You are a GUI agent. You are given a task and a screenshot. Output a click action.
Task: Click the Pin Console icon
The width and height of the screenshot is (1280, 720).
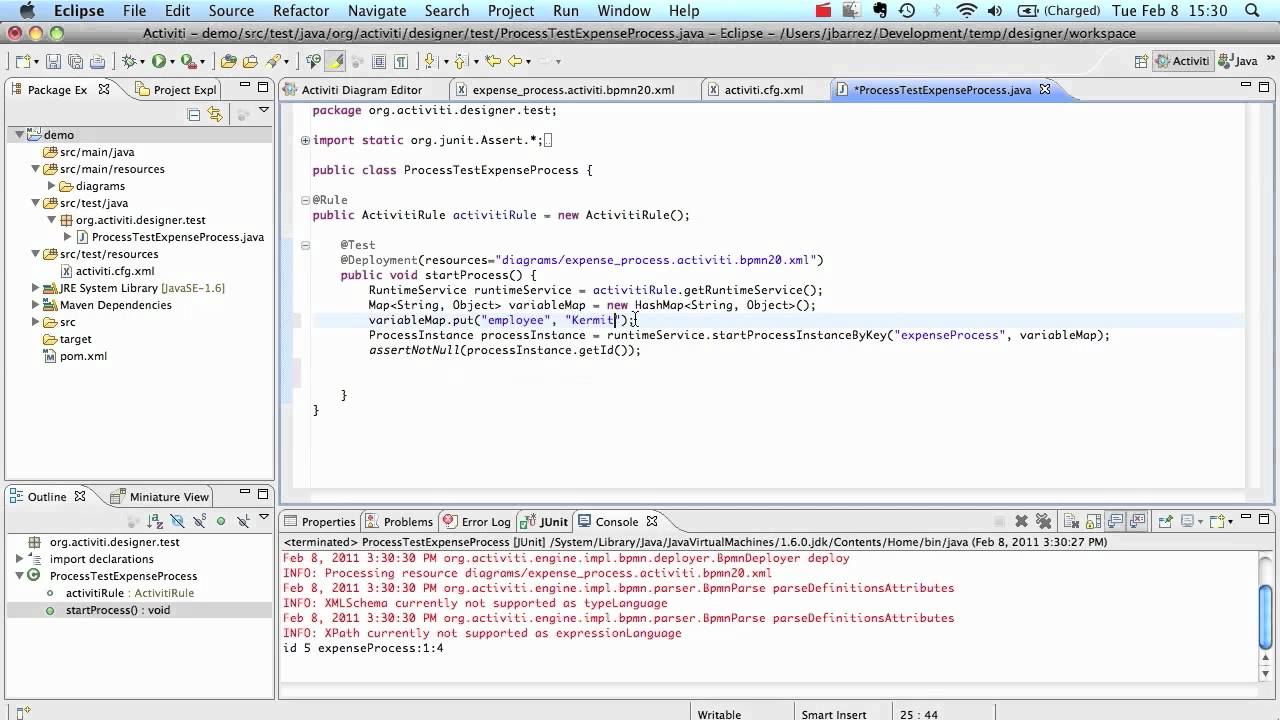(1165, 521)
